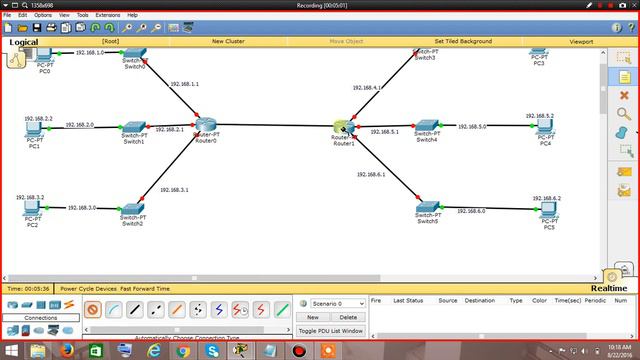This screenshot has height=360, width=640.
Task: Click the Copy toolbar icon
Action: click(x=66, y=28)
